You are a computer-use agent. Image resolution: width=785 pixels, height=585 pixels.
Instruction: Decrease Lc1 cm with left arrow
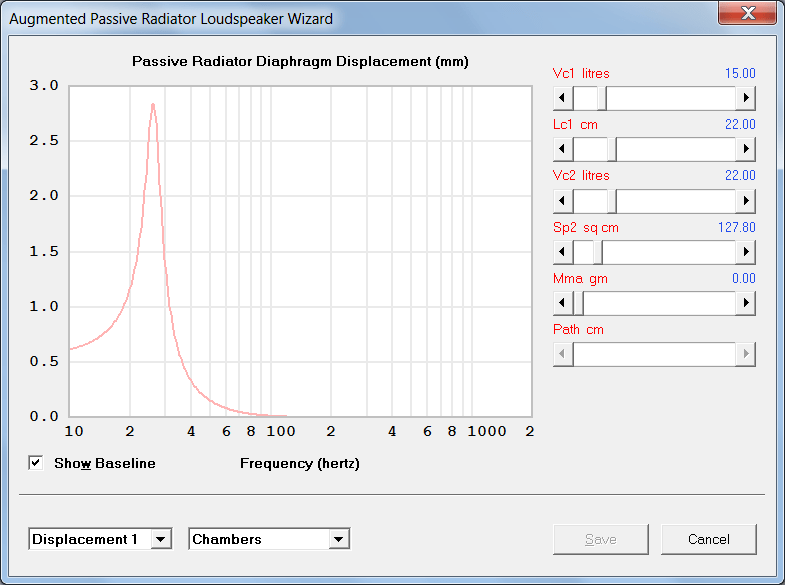coord(563,149)
